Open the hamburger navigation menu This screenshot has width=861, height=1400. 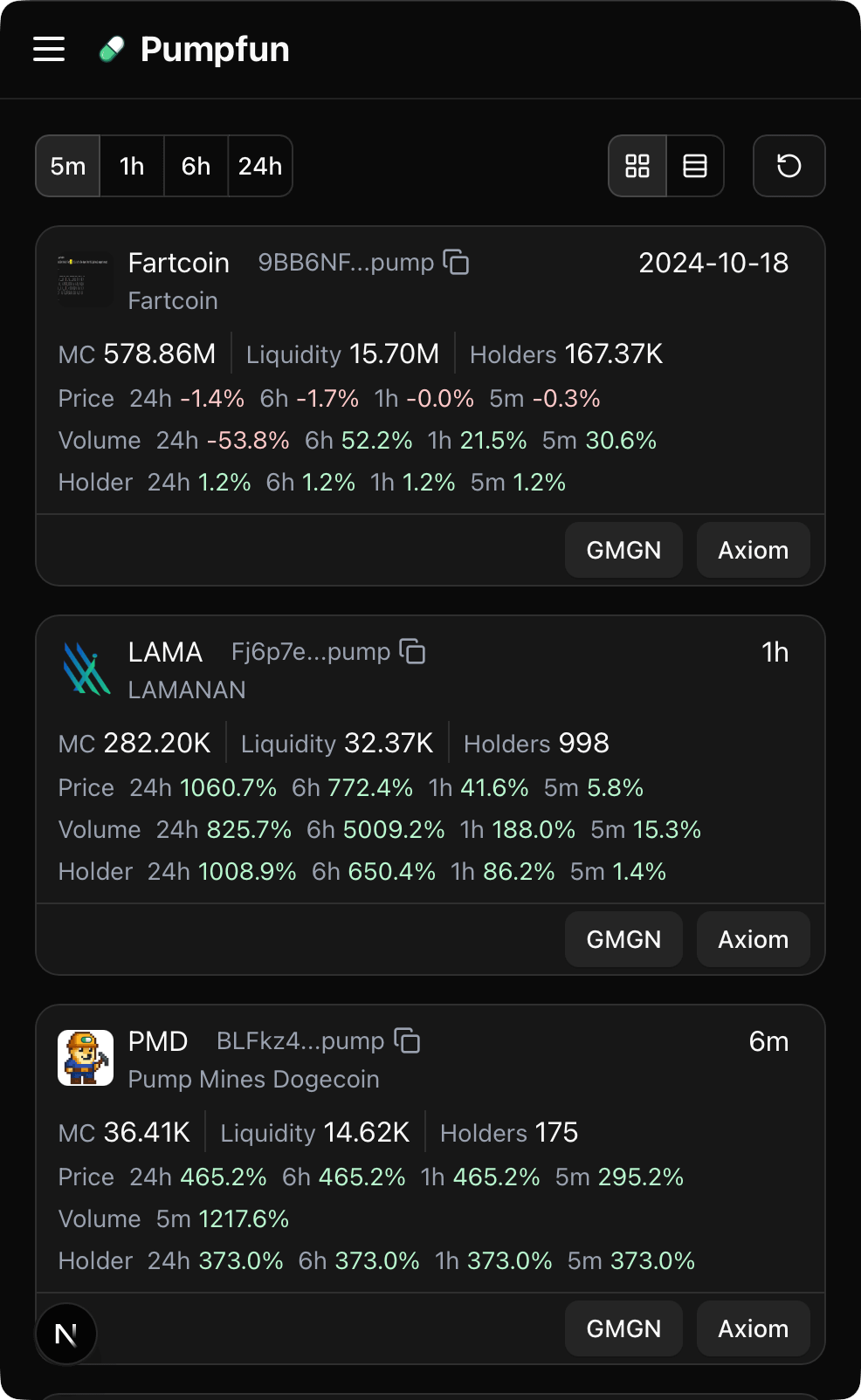(49, 49)
